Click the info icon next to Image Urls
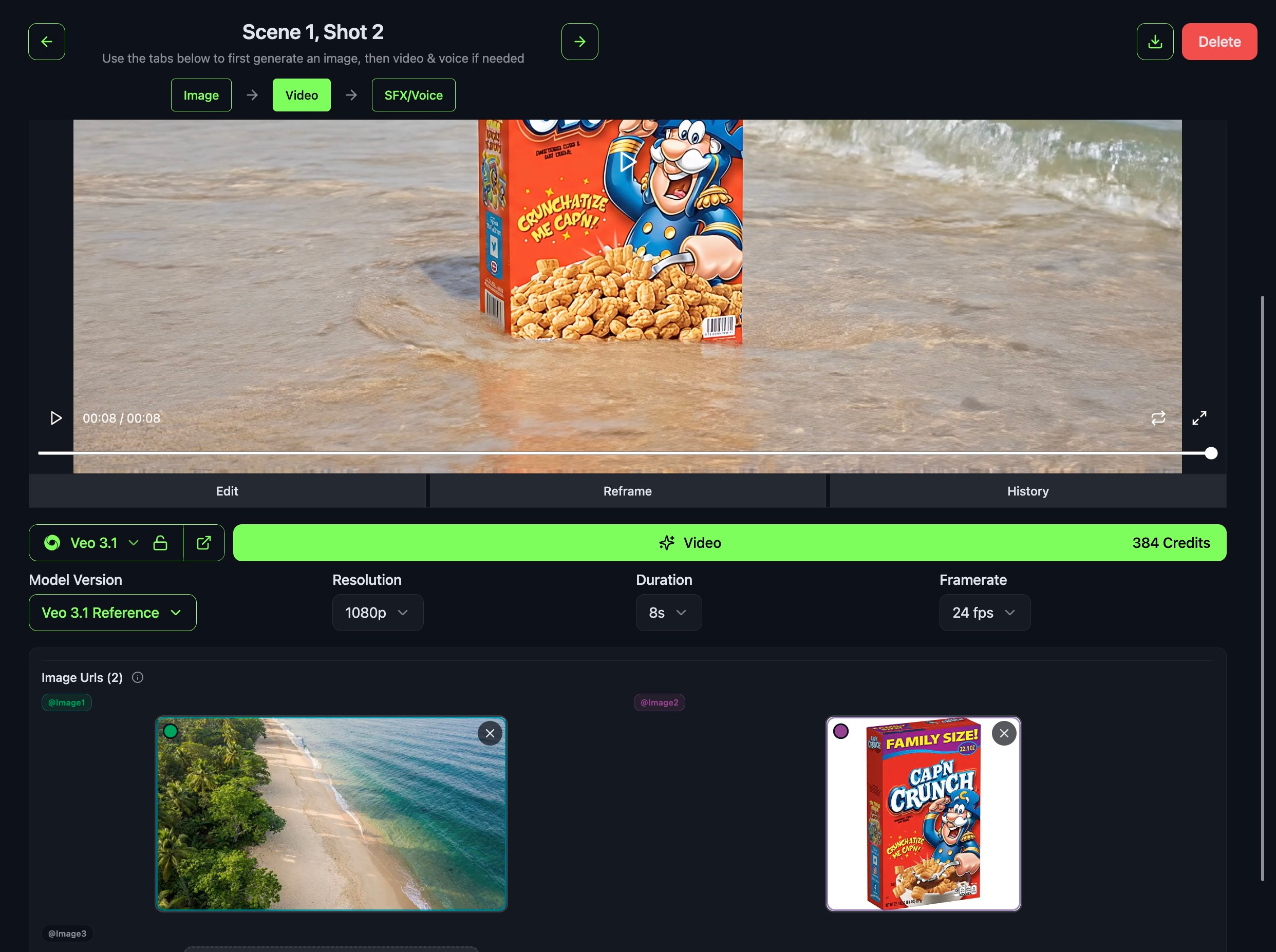 pyautogui.click(x=138, y=677)
